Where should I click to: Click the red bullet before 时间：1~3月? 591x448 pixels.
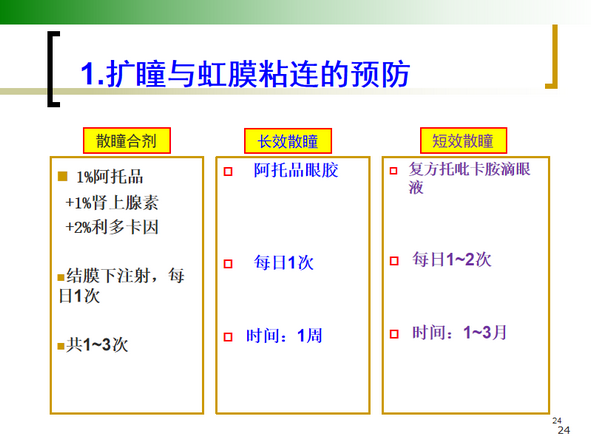point(394,334)
